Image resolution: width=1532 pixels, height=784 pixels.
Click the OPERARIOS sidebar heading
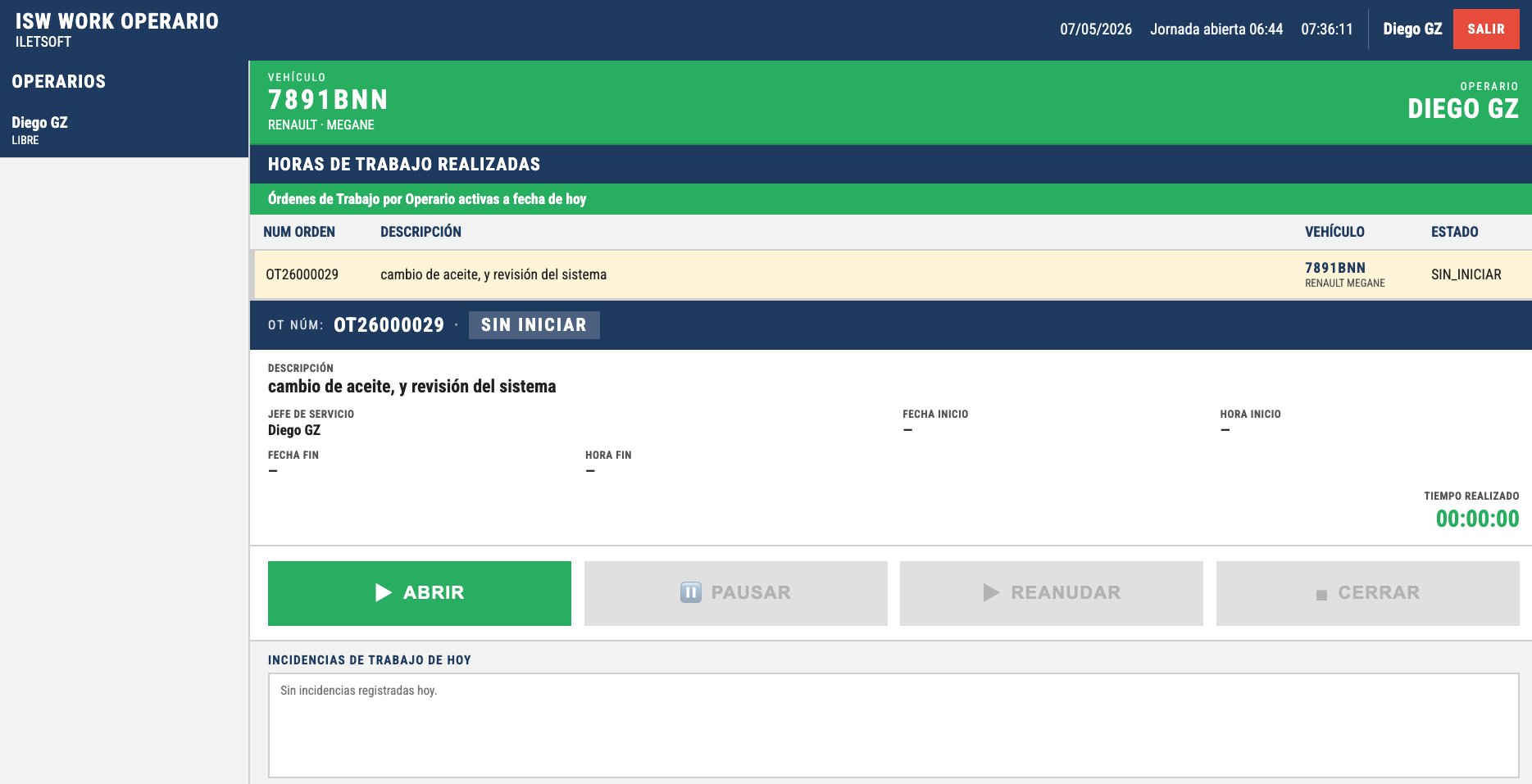(x=58, y=81)
